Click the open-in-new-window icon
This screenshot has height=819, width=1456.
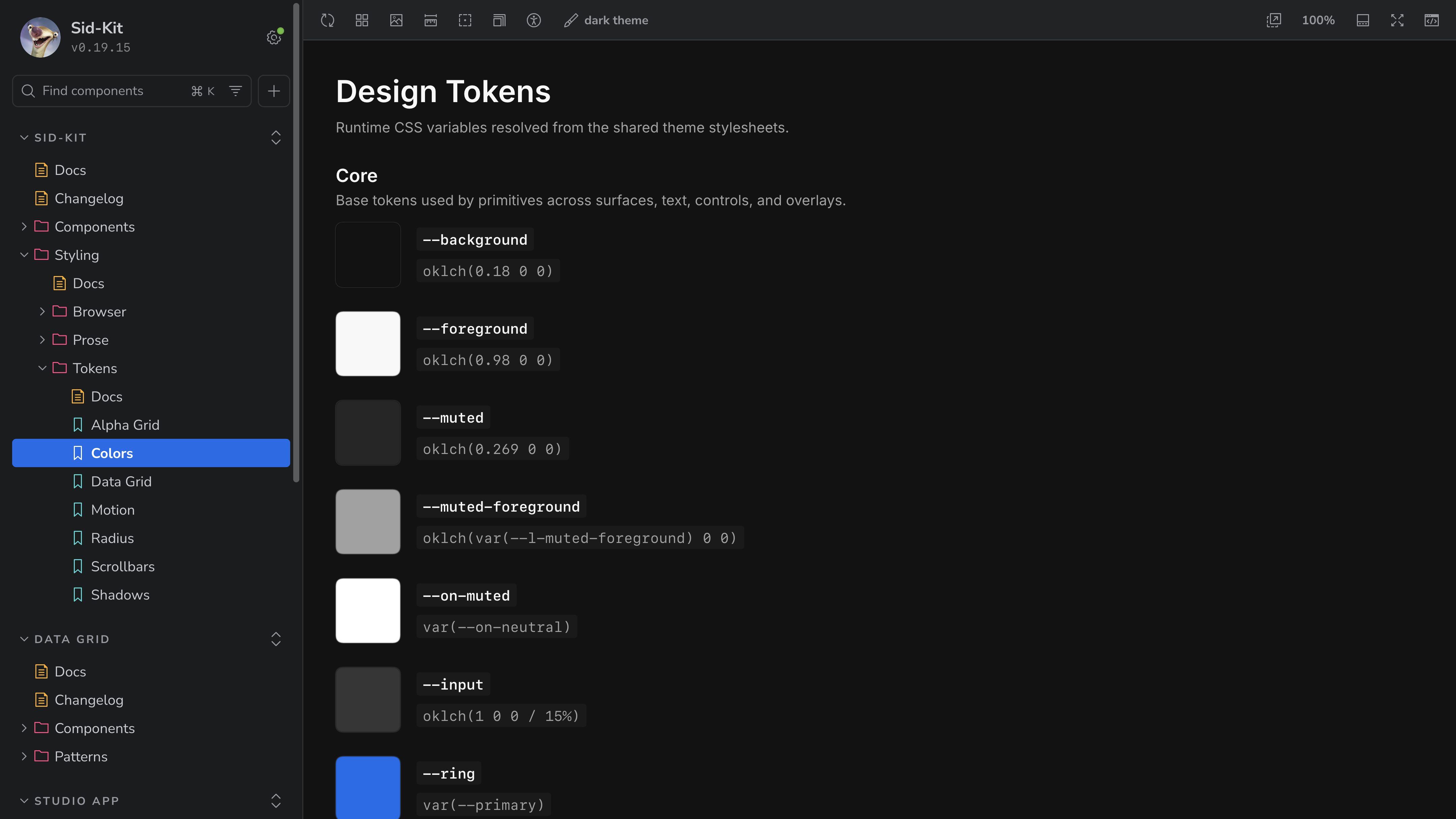click(x=1273, y=20)
